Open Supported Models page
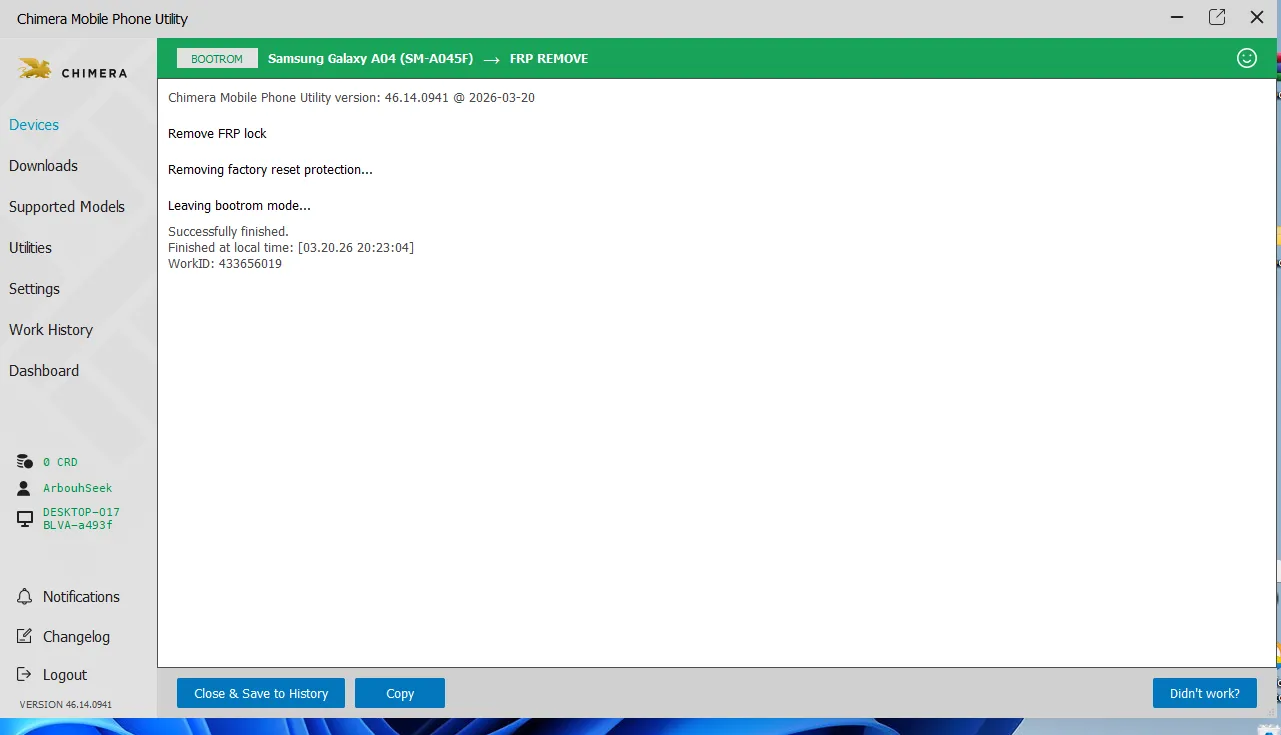The width and height of the screenshot is (1281, 735). [x=67, y=207]
